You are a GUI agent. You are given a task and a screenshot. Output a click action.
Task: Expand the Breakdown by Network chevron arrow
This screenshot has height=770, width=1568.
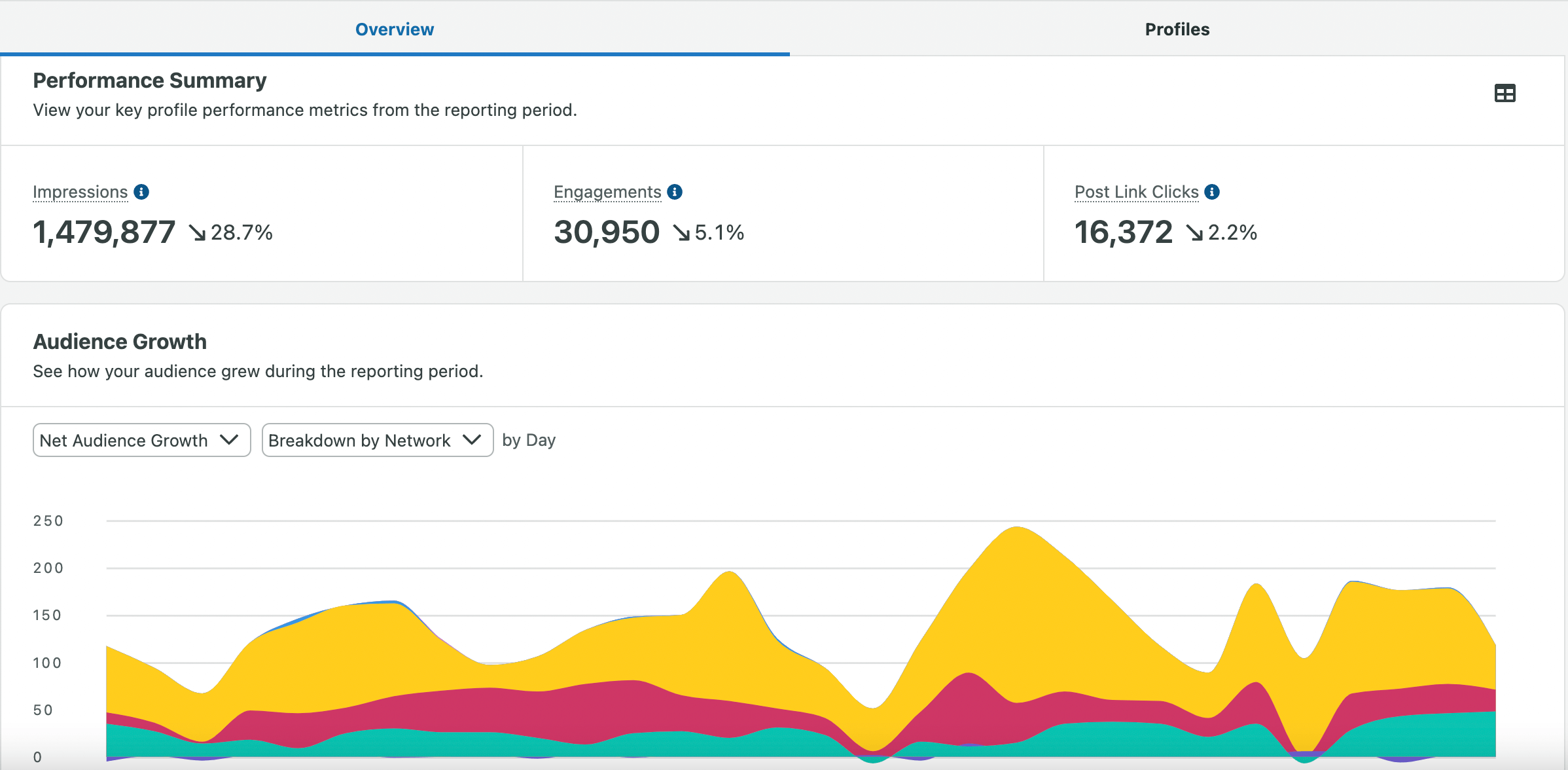(471, 440)
